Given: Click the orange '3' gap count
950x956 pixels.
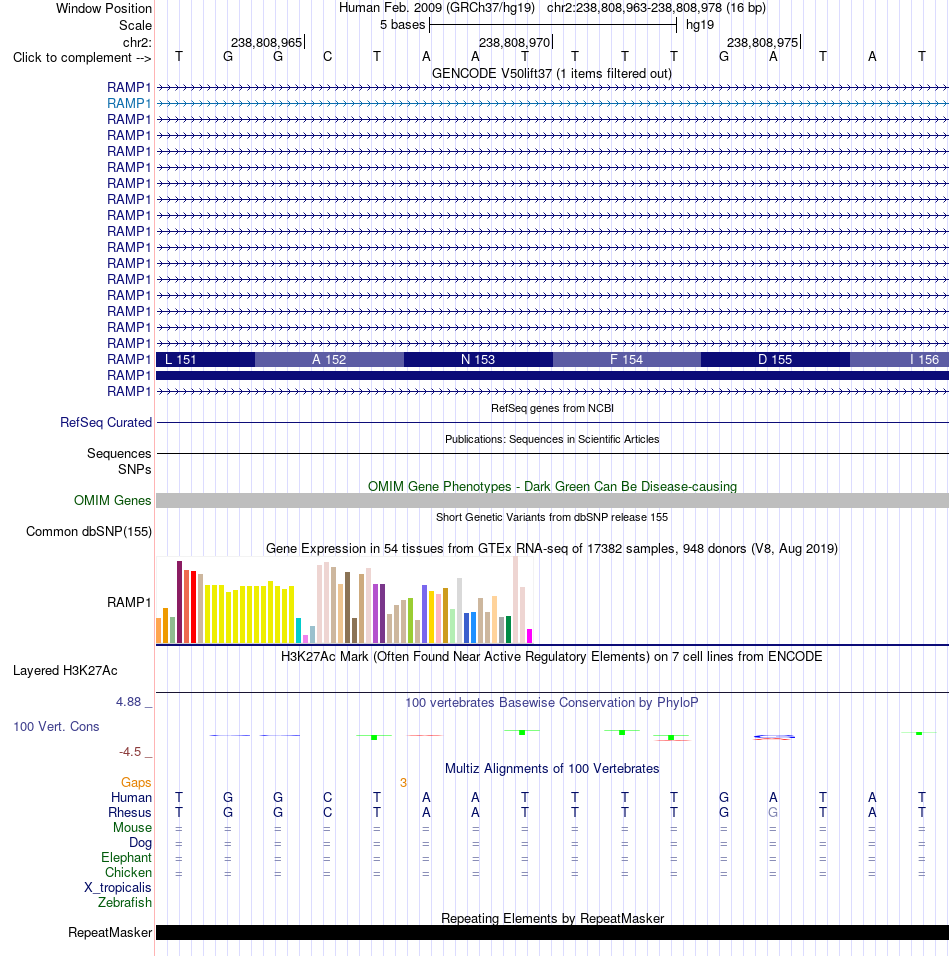Looking at the screenshot, I should pyautogui.click(x=403, y=783).
